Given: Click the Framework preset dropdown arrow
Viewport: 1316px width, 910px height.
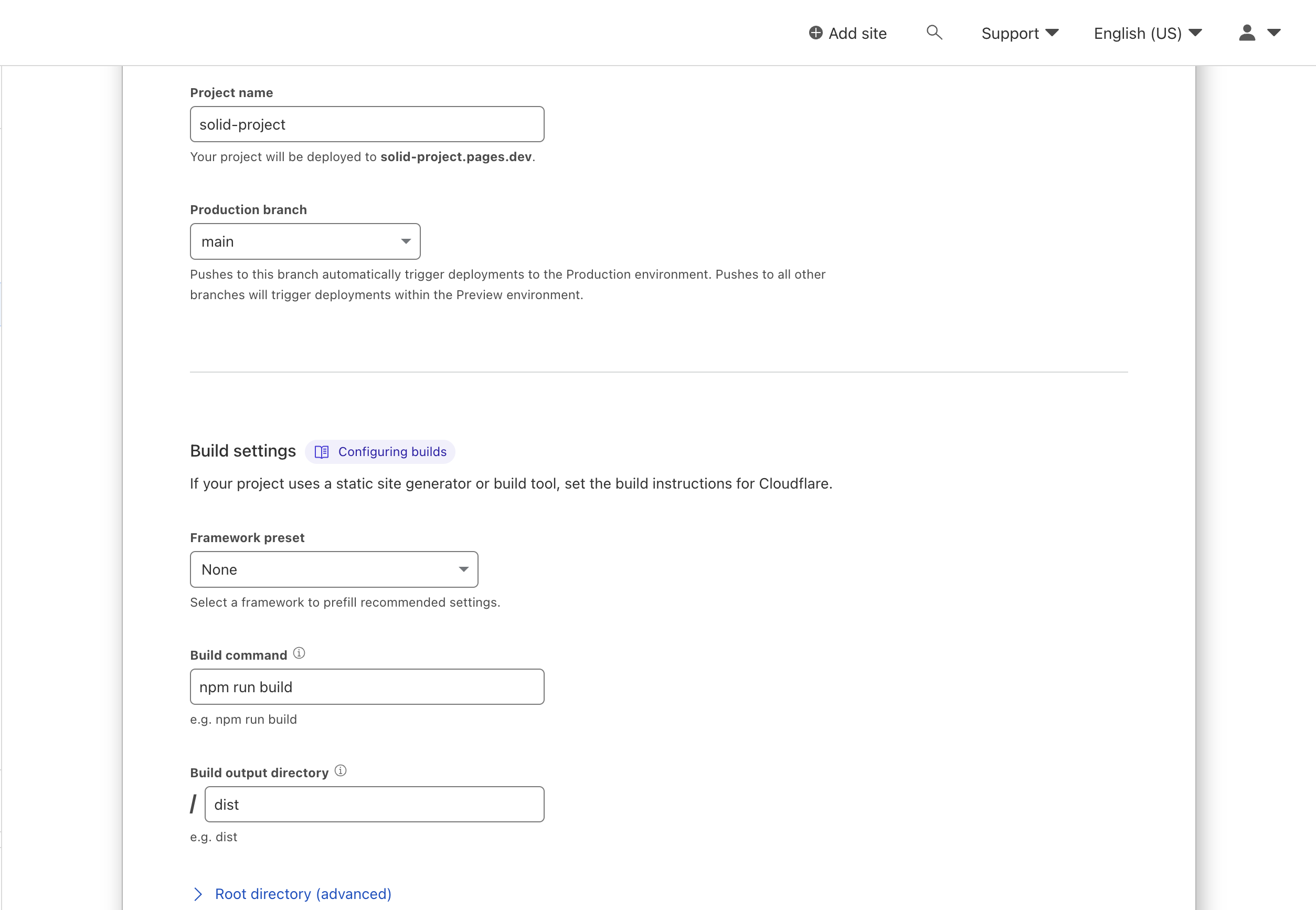Looking at the screenshot, I should [x=463, y=569].
